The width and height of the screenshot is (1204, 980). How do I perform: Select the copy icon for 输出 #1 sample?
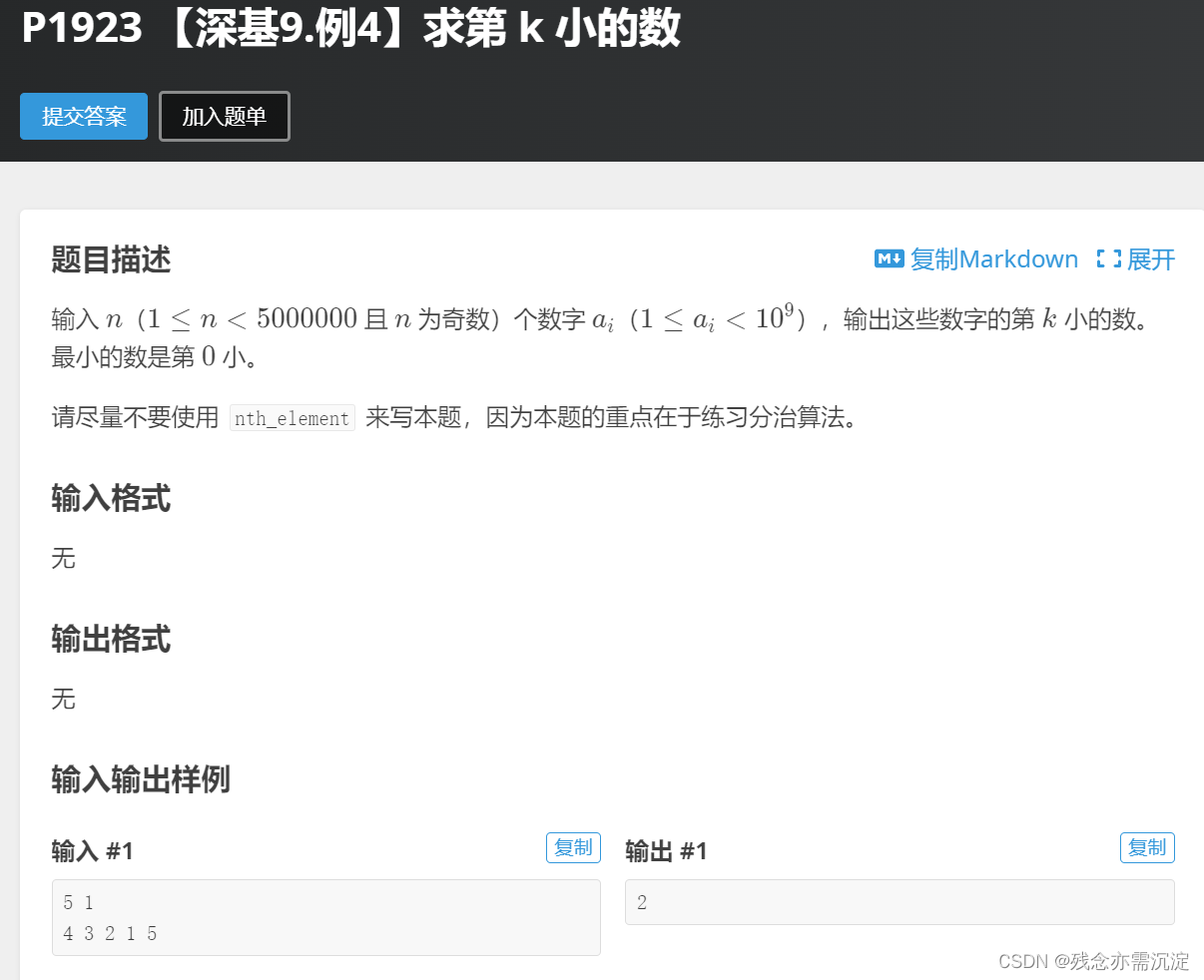[x=1147, y=847]
